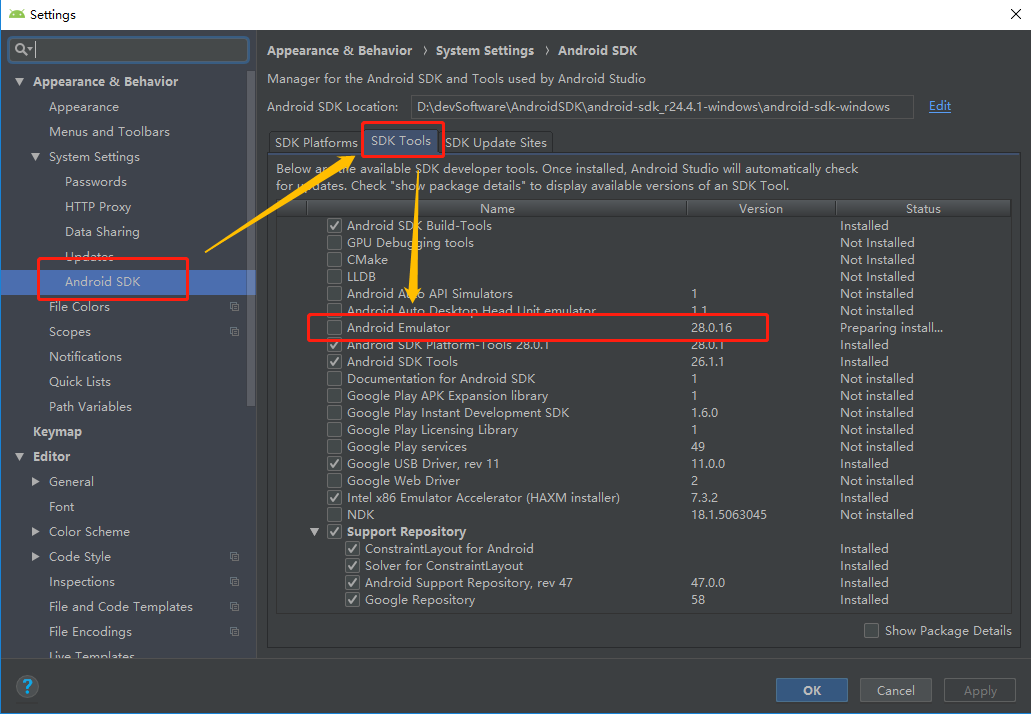Switch to the SDK Platforms tab
This screenshot has width=1031, height=714.
point(316,143)
